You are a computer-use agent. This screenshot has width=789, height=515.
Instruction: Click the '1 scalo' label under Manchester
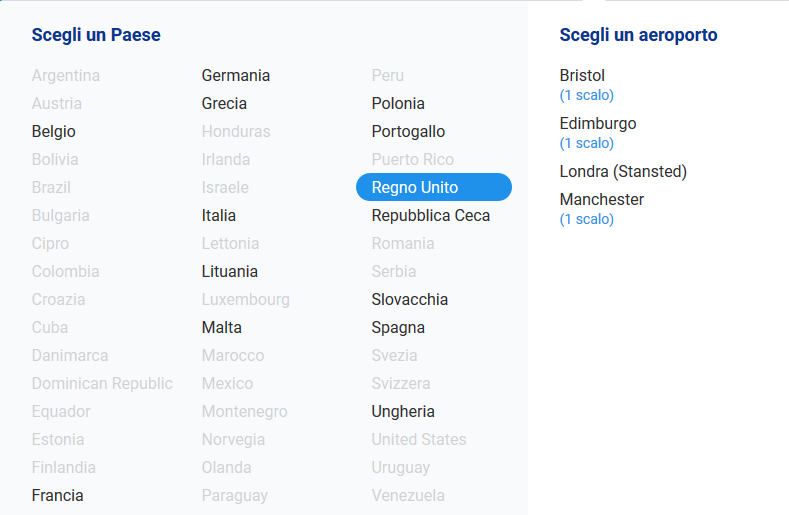coord(587,220)
